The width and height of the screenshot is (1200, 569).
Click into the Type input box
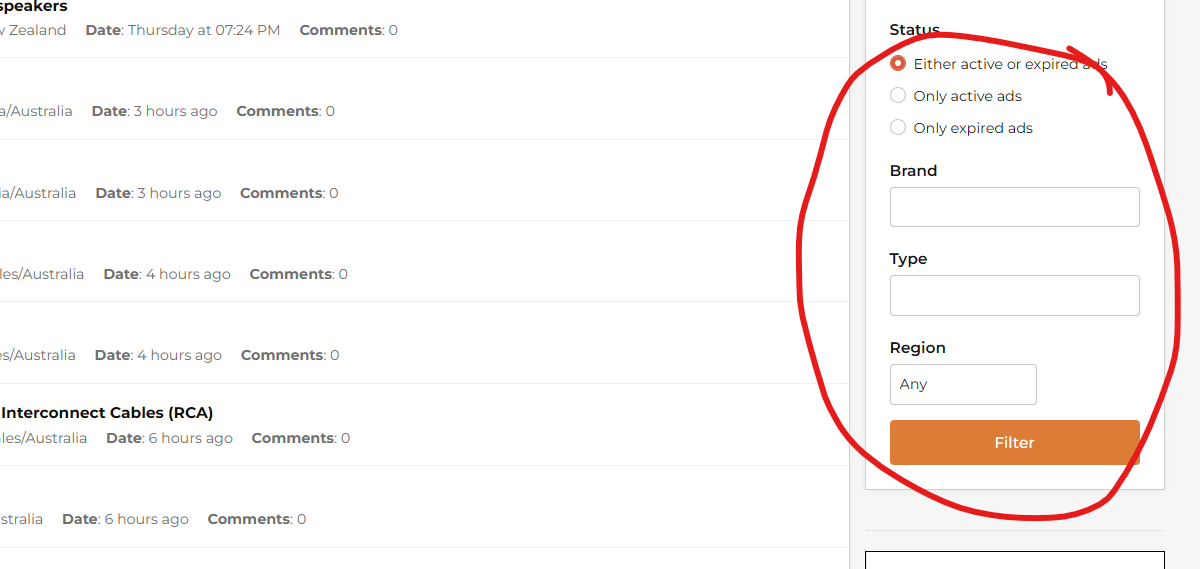pyautogui.click(x=1014, y=295)
